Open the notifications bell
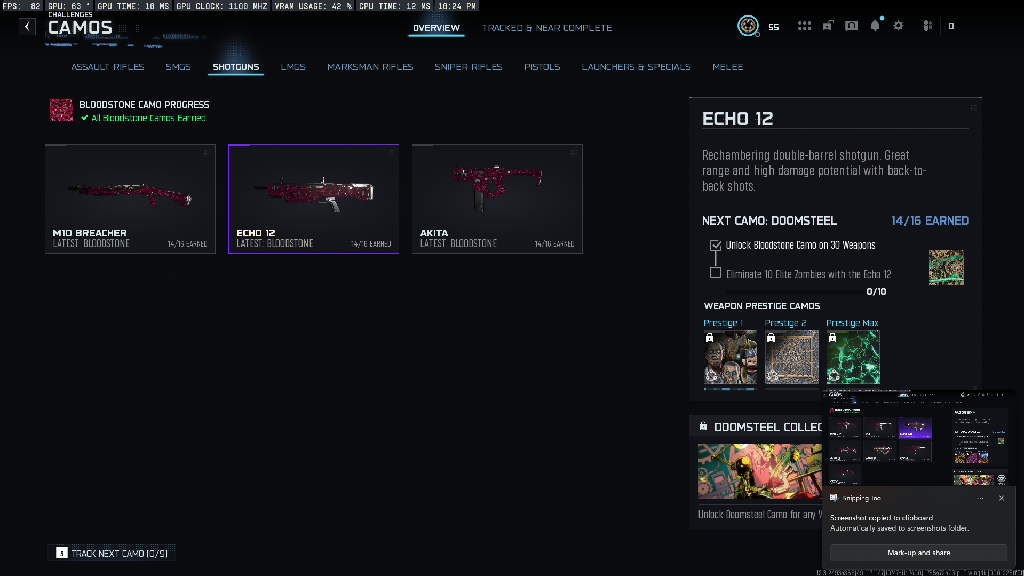 875,26
